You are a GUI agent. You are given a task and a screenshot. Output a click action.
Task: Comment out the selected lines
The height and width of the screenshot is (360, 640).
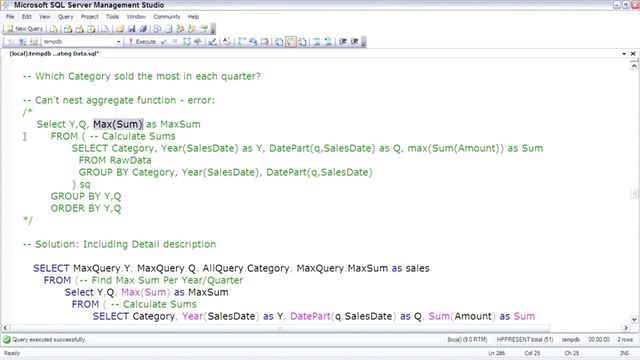click(x=316, y=42)
